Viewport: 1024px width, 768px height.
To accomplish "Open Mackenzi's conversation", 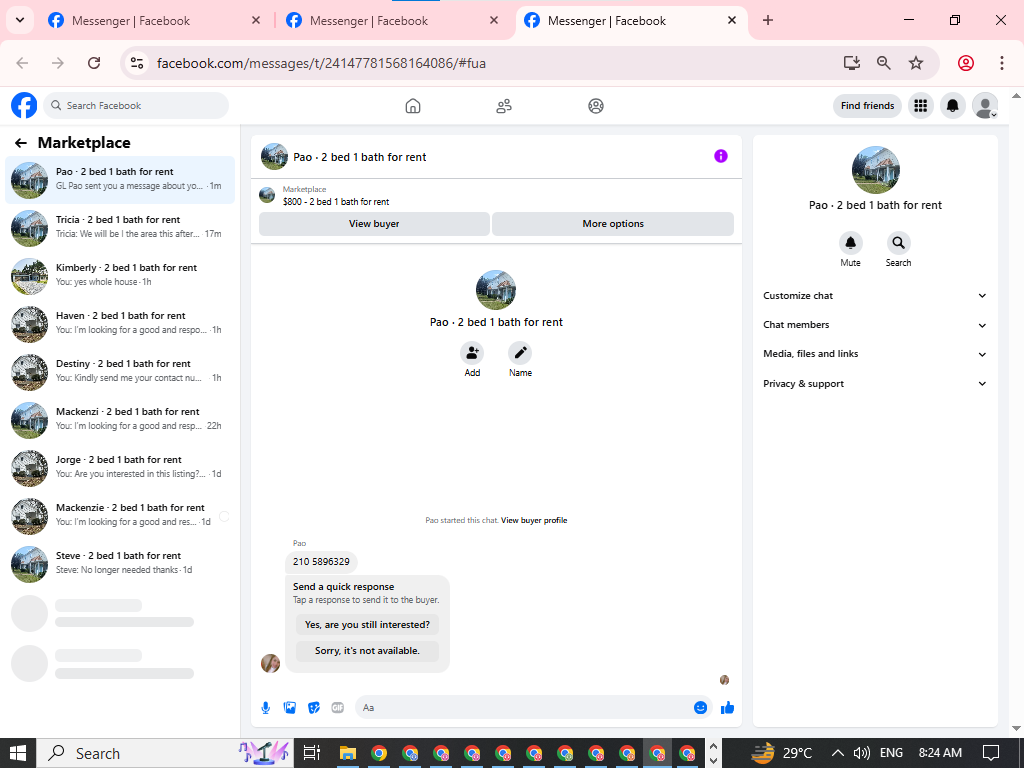I will click(120, 420).
